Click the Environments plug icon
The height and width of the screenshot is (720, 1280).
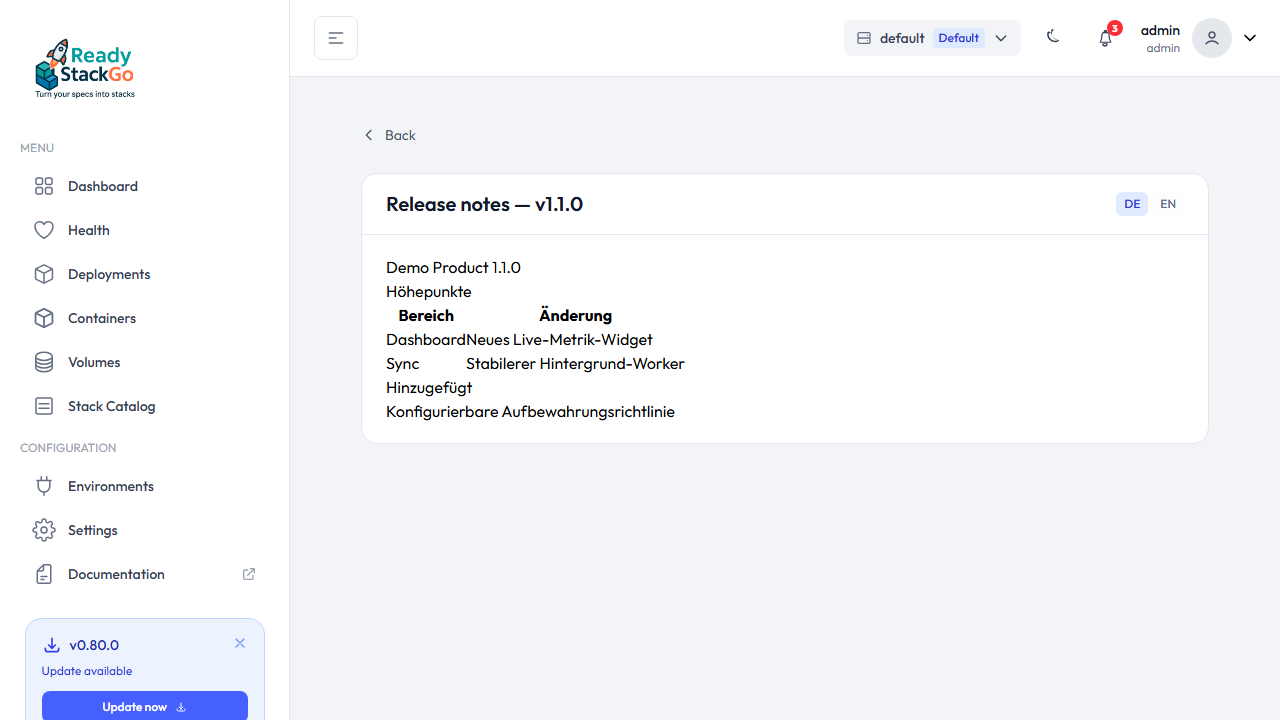[44, 486]
